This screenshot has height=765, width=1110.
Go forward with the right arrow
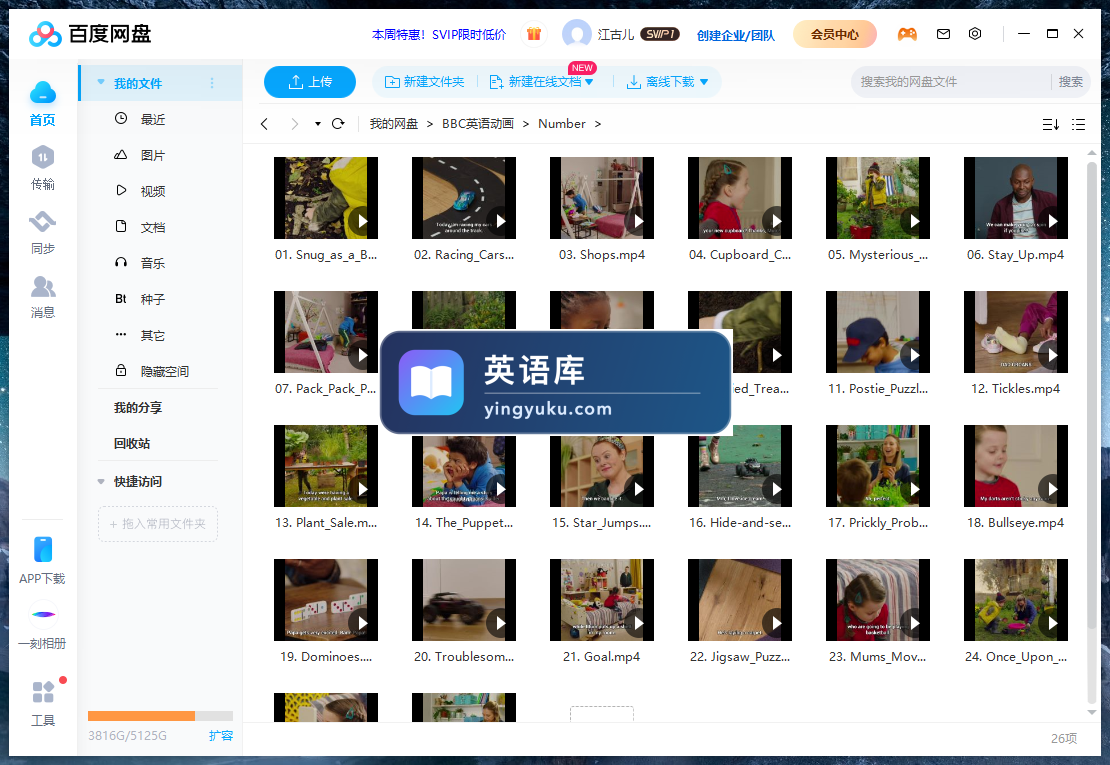pos(294,124)
